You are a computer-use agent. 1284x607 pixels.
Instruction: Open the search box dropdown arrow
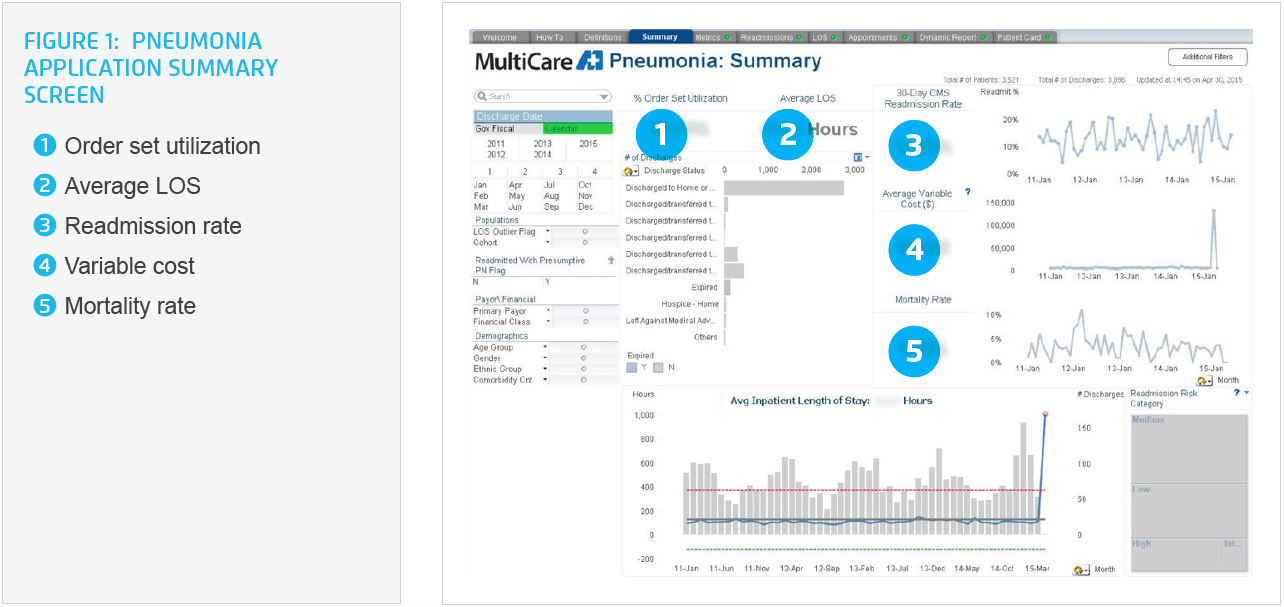[603, 96]
